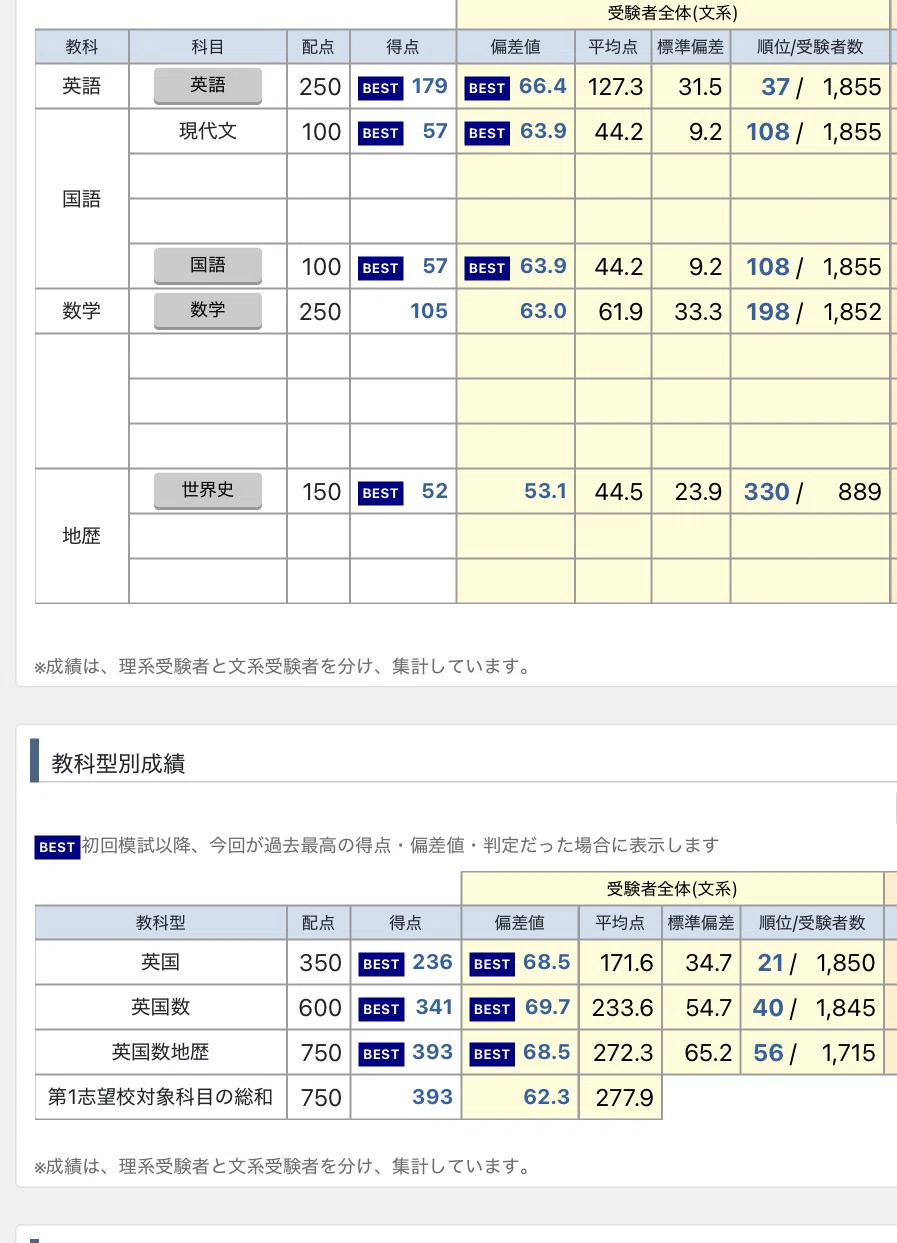Click BEST badge in 国語 button row deviation cell

coord(487,268)
